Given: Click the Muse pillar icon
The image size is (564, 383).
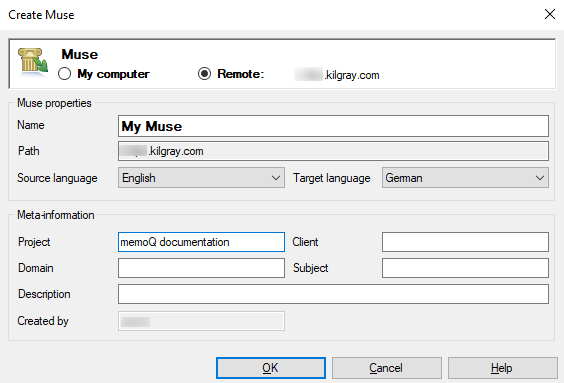Looking at the screenshot, I should coord(33,62).
